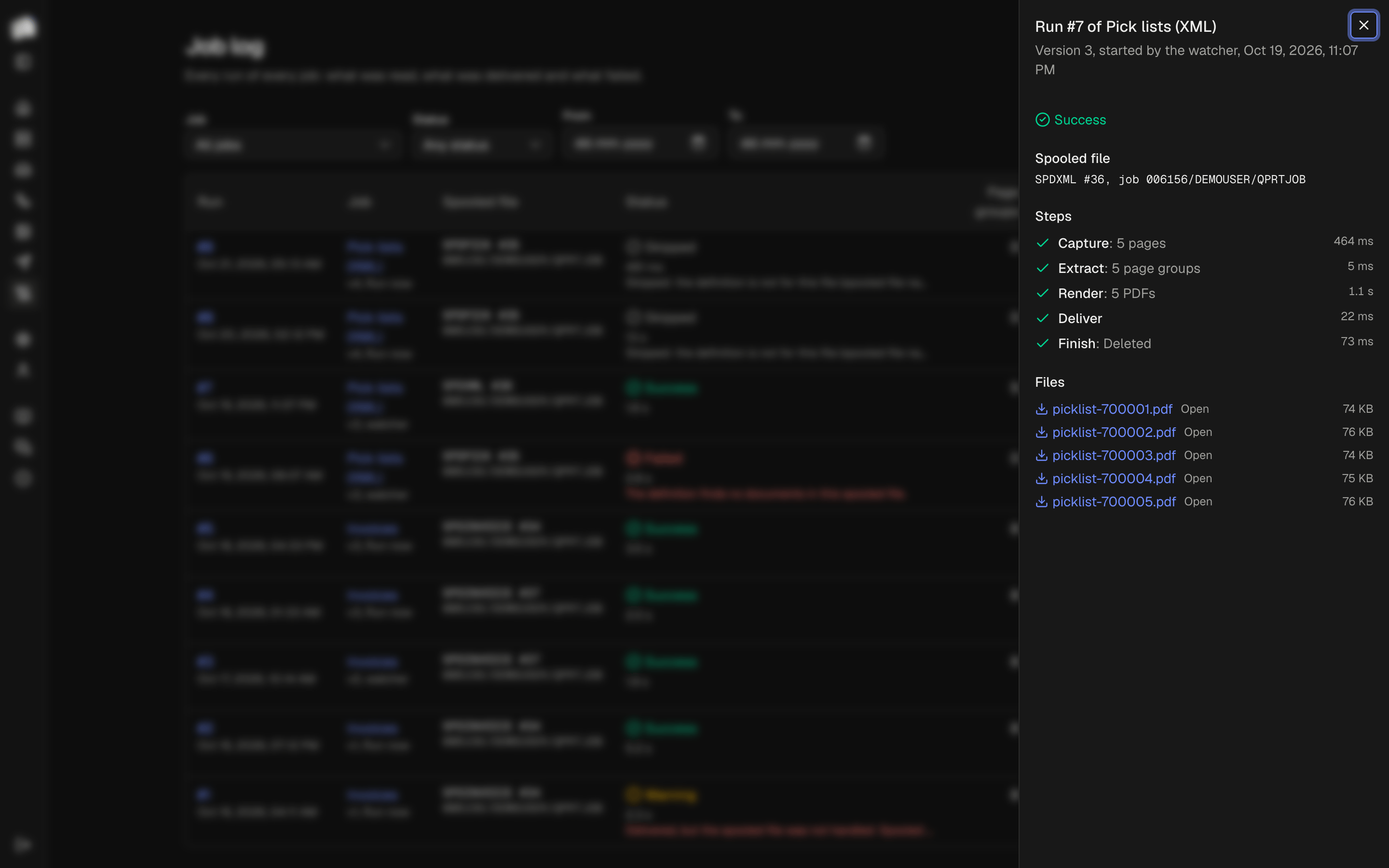
Task: Click the picklist-700005.pdf file link
Action: (x=1114, y=502)
